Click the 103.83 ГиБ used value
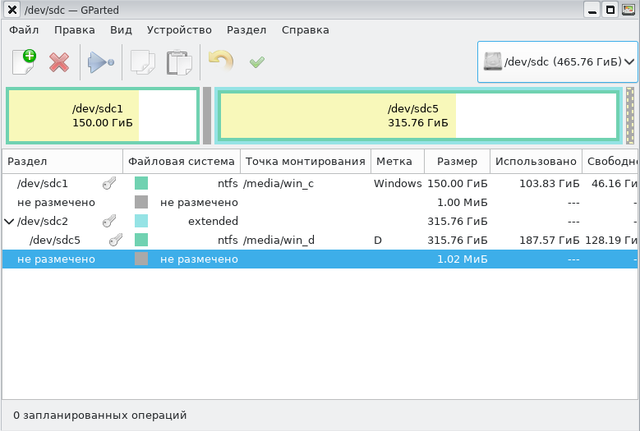The image size is (640, 431). pyautogui.click(x=549, y=183)
